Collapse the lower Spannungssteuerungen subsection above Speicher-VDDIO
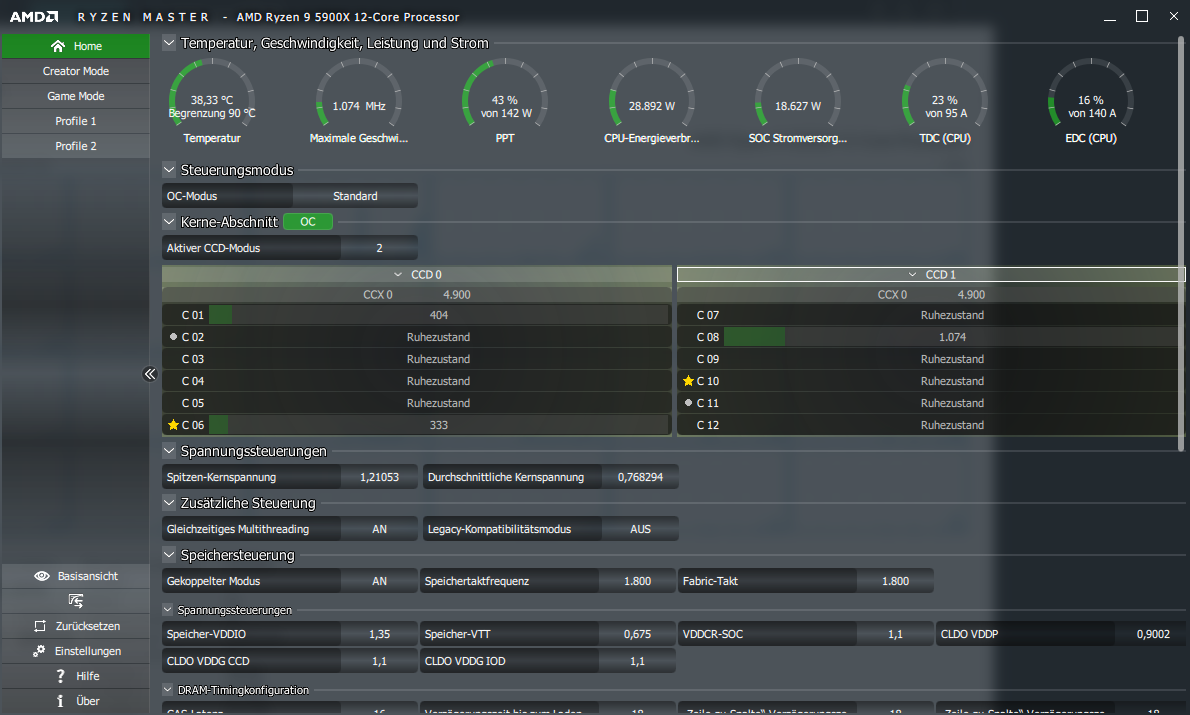 click(x=168, y=609)
